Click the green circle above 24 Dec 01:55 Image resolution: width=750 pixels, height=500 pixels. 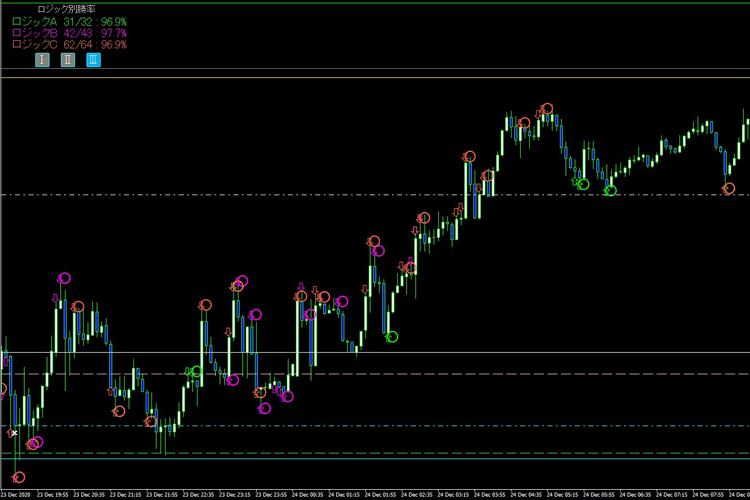392,337
